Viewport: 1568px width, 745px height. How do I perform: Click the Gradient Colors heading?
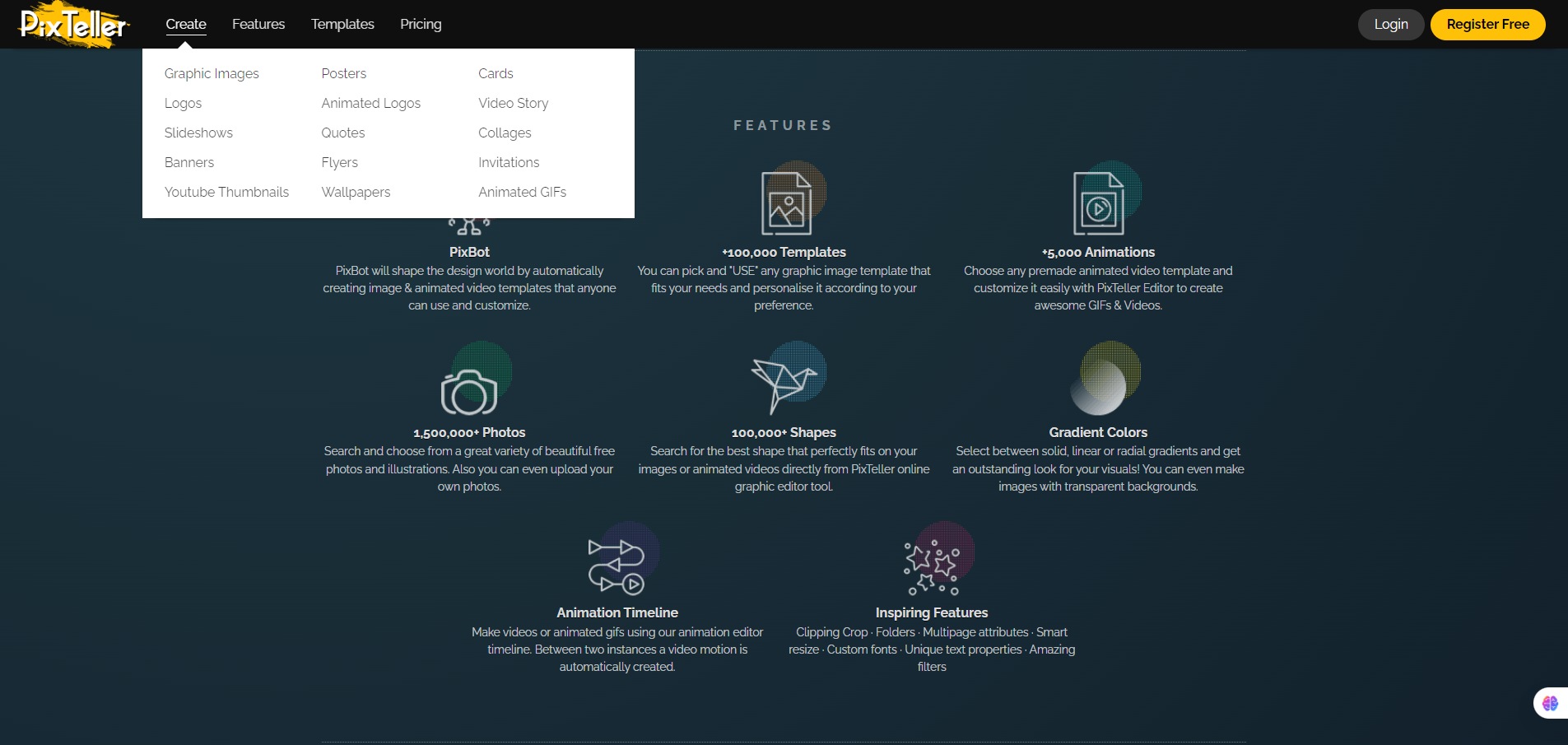coord(1098,432)
